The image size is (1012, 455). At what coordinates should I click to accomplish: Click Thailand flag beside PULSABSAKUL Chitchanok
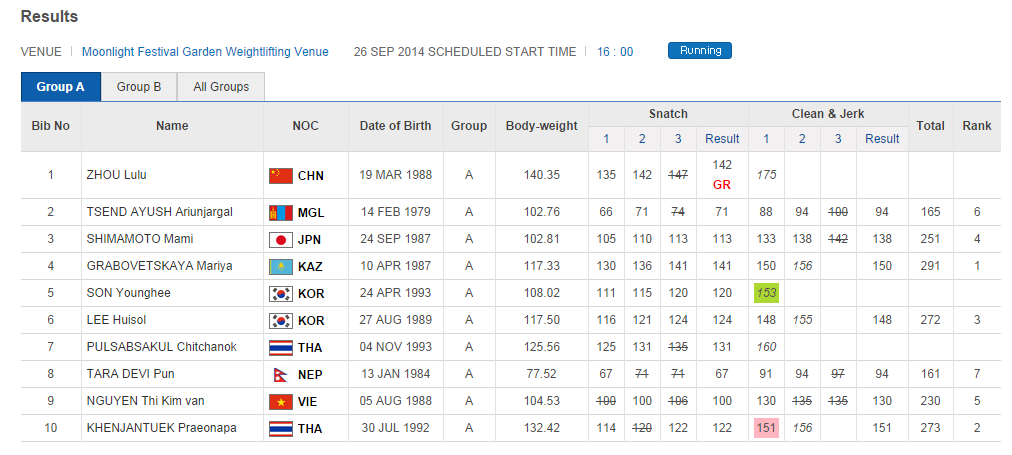pos(280,348)
